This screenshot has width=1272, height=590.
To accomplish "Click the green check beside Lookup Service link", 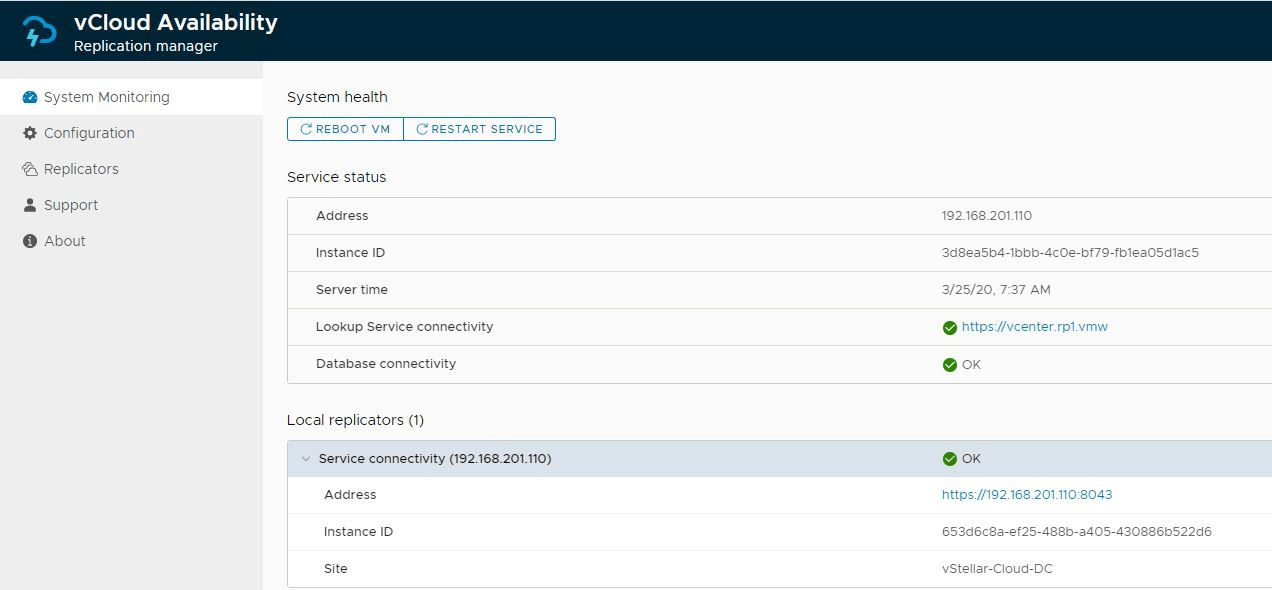I will (x=949, y=328).
